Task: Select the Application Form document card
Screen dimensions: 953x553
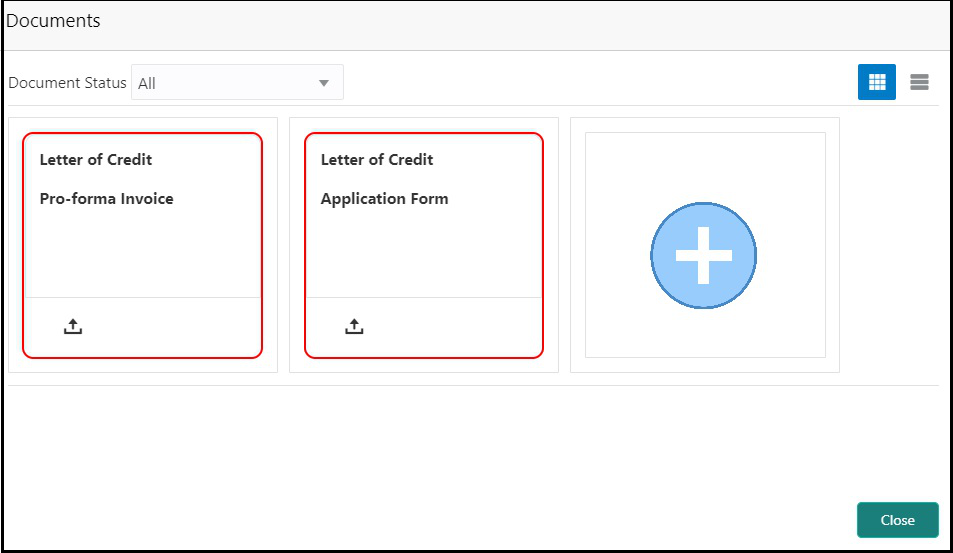Action: pos(424,246)
